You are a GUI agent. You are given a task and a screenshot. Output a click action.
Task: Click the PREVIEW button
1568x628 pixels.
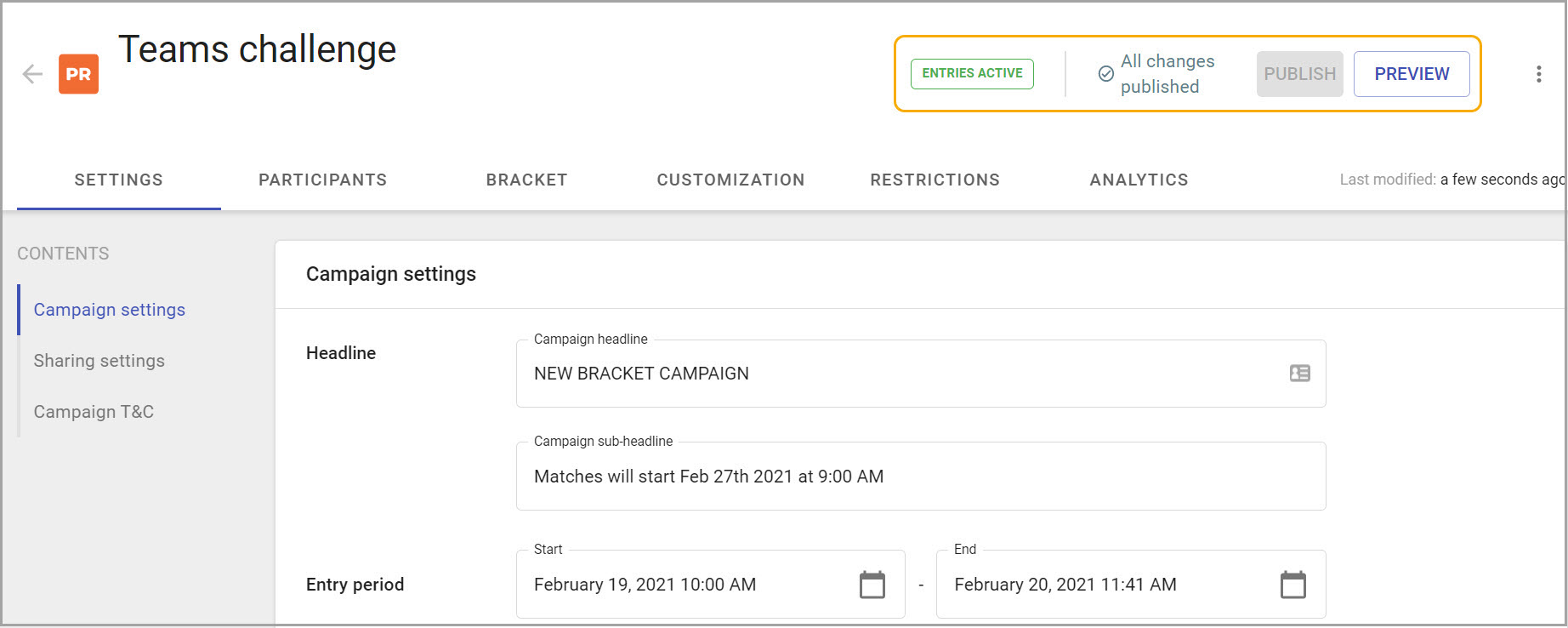[x=1412, y=74]
